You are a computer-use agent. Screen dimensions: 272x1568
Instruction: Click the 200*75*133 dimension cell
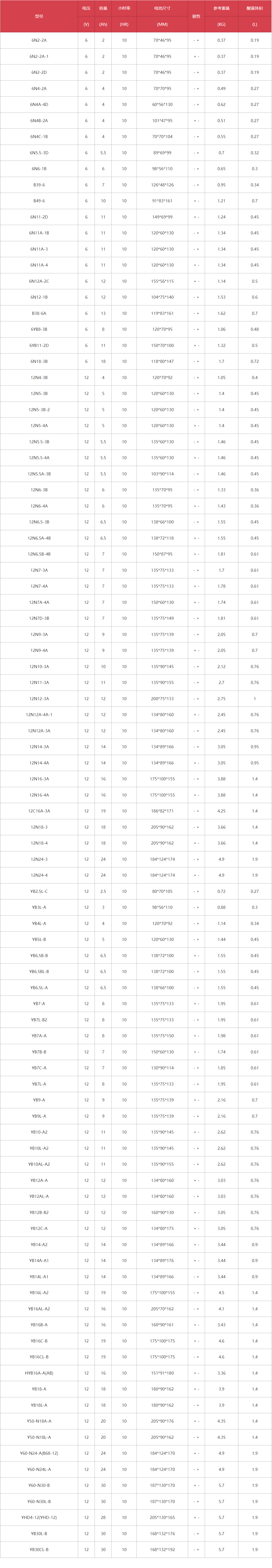pyautogui.click(x=162, y=699)
